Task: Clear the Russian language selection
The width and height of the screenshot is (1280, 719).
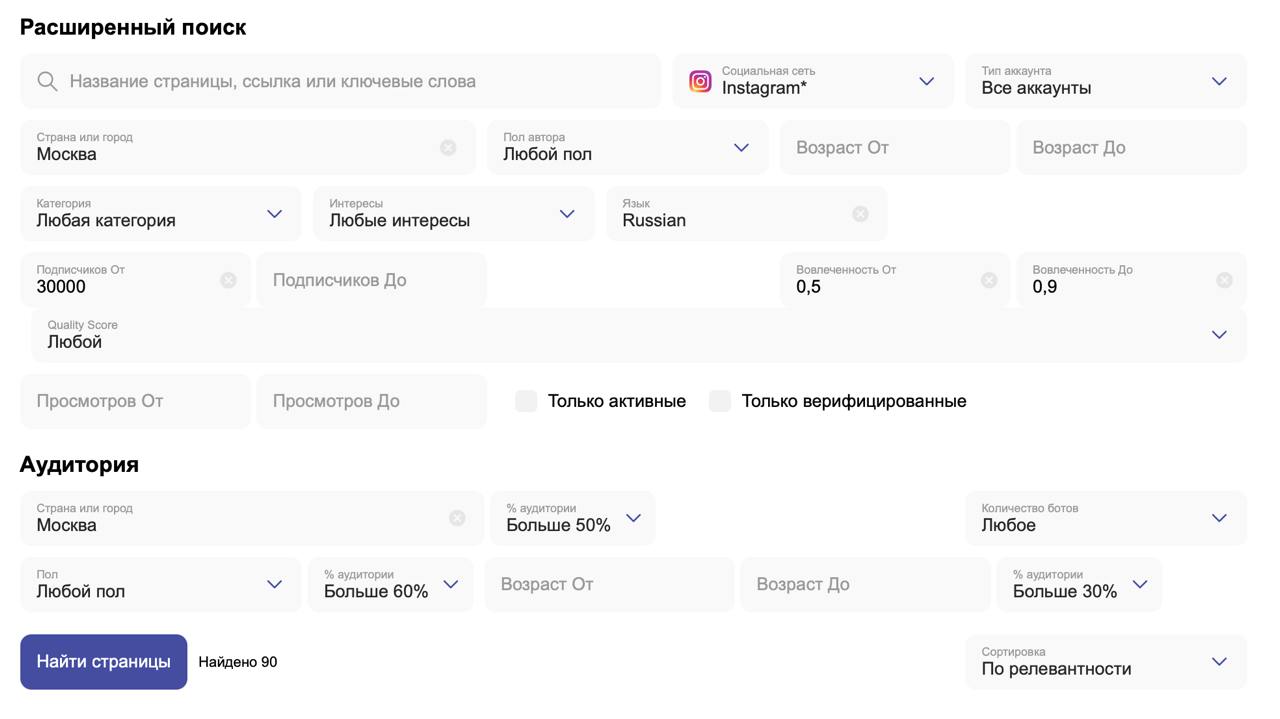Action: tap(860, 214)
